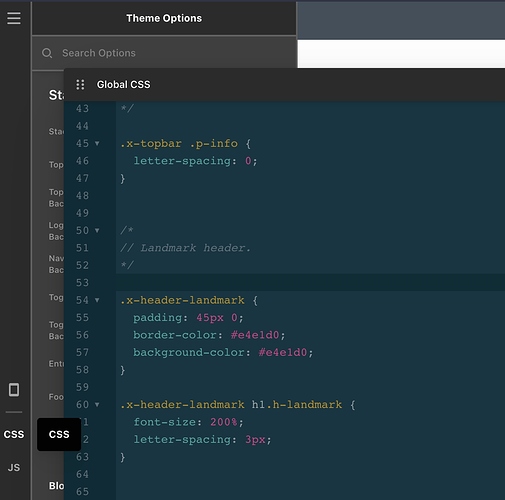This screenshot has width=505, height=500.
Task: Click the border-color #e4e1d0 value
Action: 255,335
